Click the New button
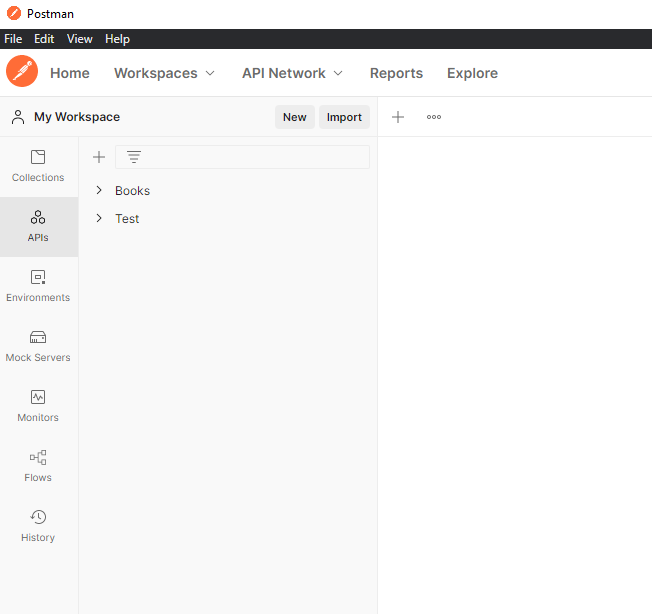This screenshot has width=652, height=614. 295,117
